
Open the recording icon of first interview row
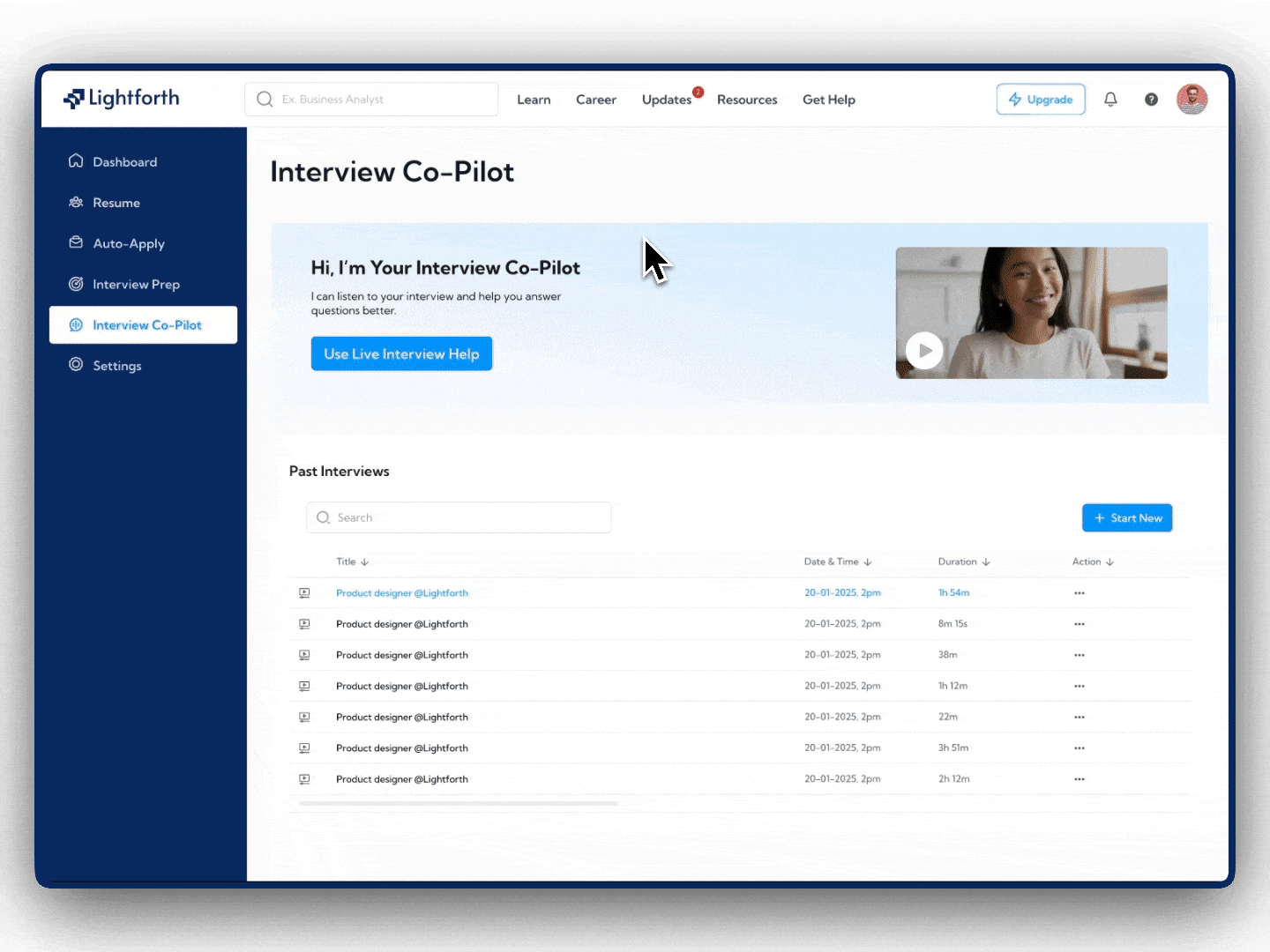tap(304, 593)
